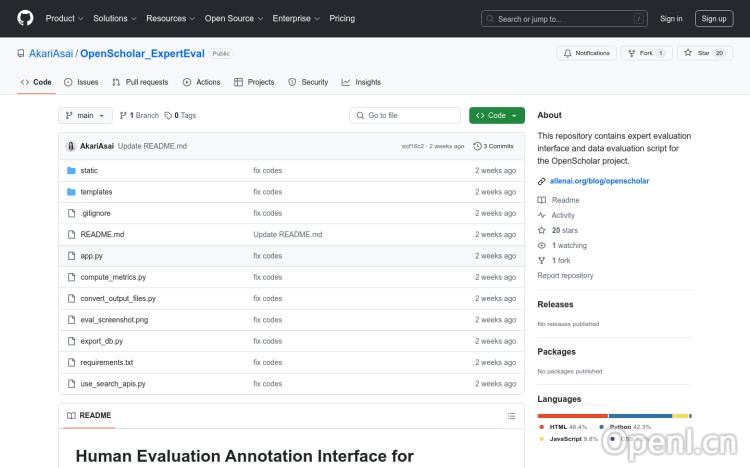Image resolution: width=750 pixels, height=468 pixels.
Task: Click the Sign up button
Action: [714, 19]
